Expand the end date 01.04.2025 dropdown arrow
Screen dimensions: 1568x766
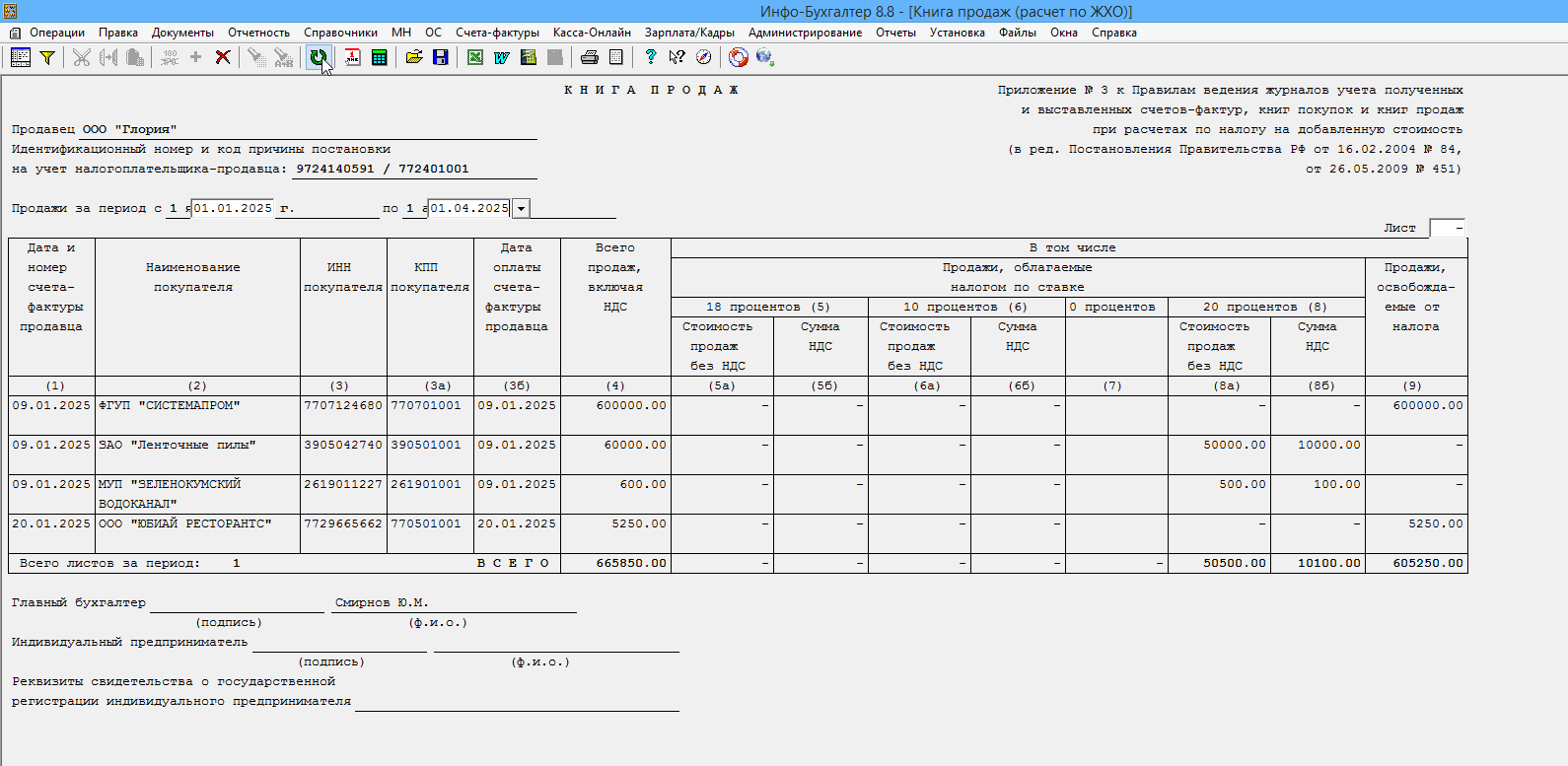[521, 208]
